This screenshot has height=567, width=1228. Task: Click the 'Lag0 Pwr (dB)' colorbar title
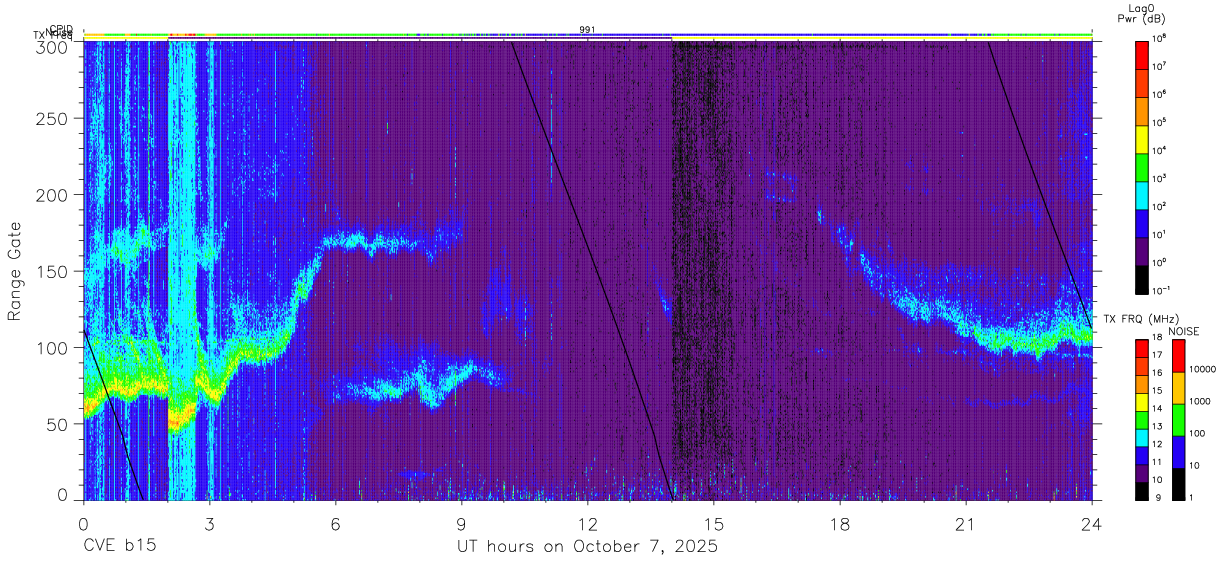(x=1142, y=14)
